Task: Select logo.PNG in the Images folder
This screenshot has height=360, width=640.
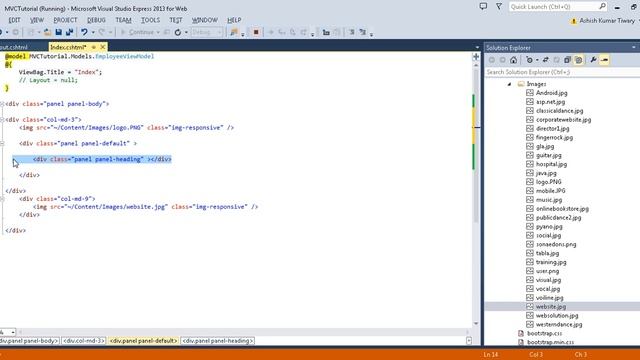Action: point(548,182)
